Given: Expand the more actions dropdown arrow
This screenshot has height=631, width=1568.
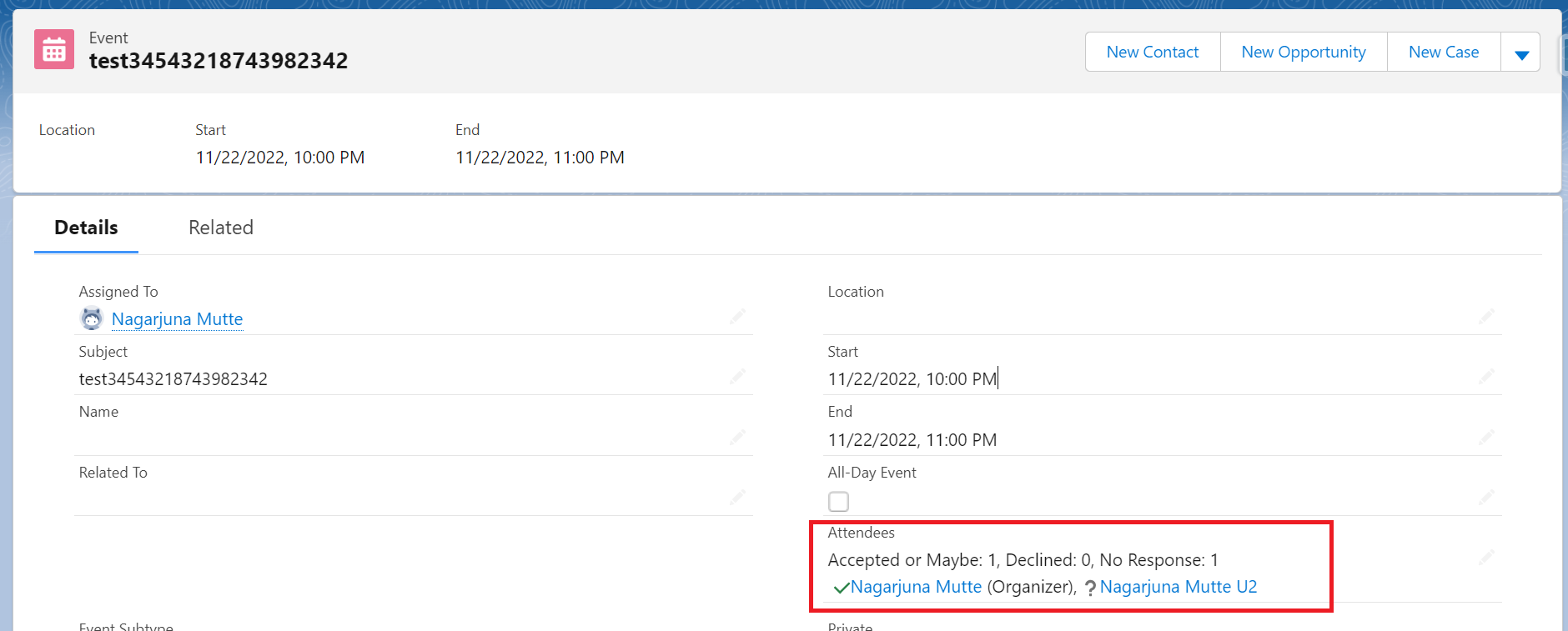Looking at the screenshot, I should [x=1521, y=53].
